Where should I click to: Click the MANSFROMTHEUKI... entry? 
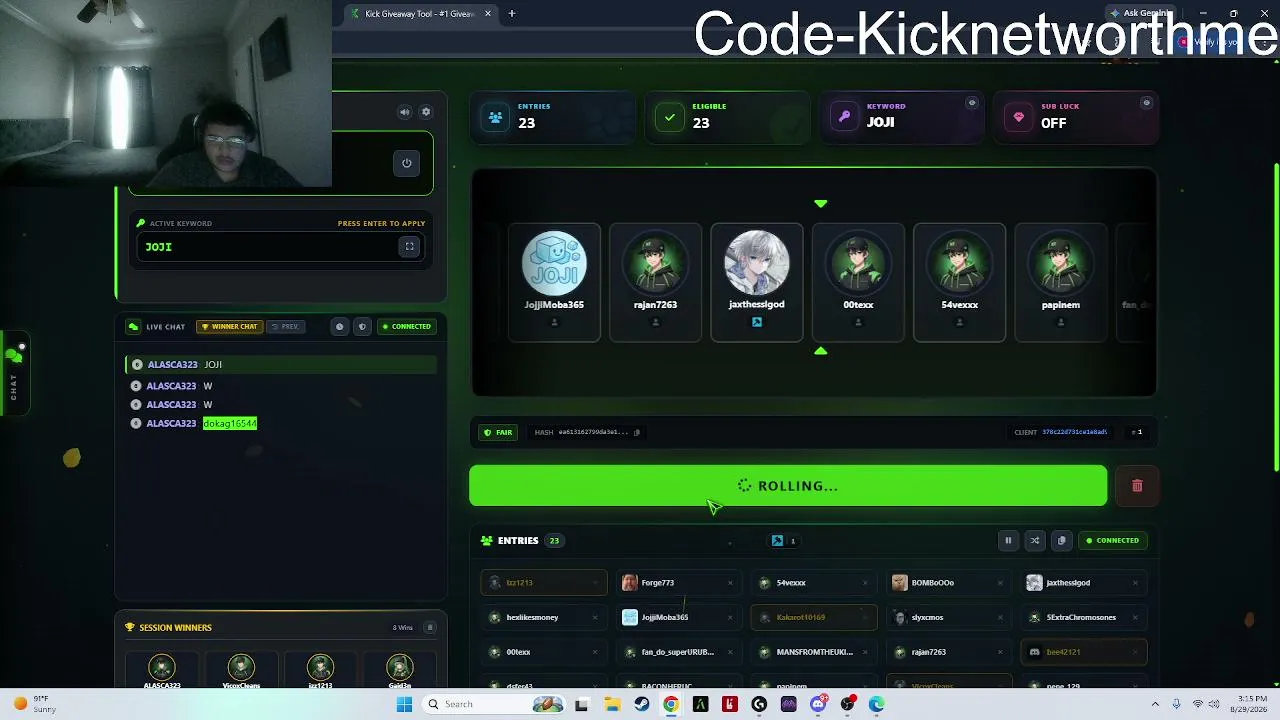814,652
